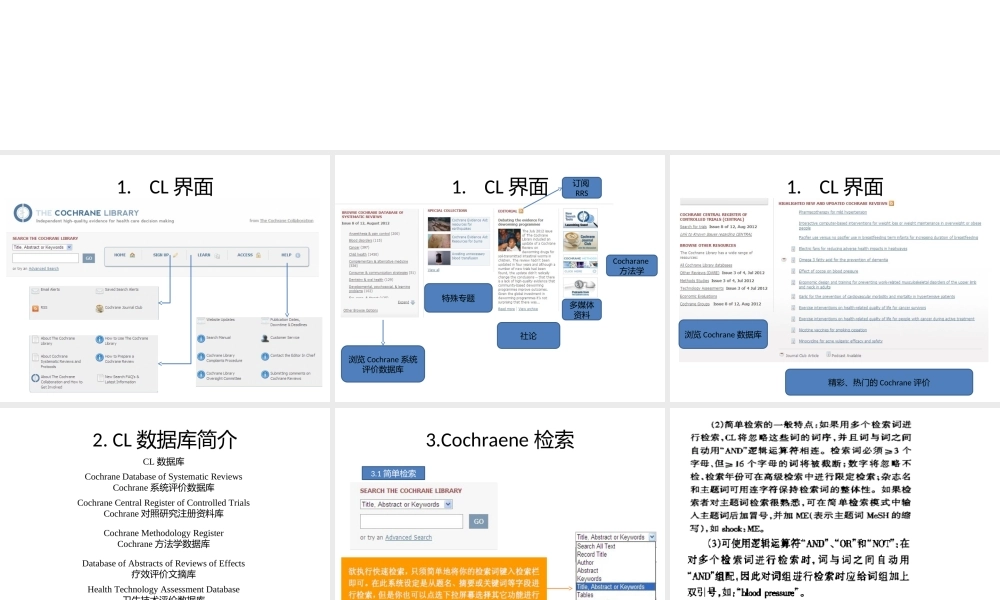Open Effect of cocoa on blood pressure link
Image resolution: width=1000 pixels, height=600 pixels.
pos(828,271)
